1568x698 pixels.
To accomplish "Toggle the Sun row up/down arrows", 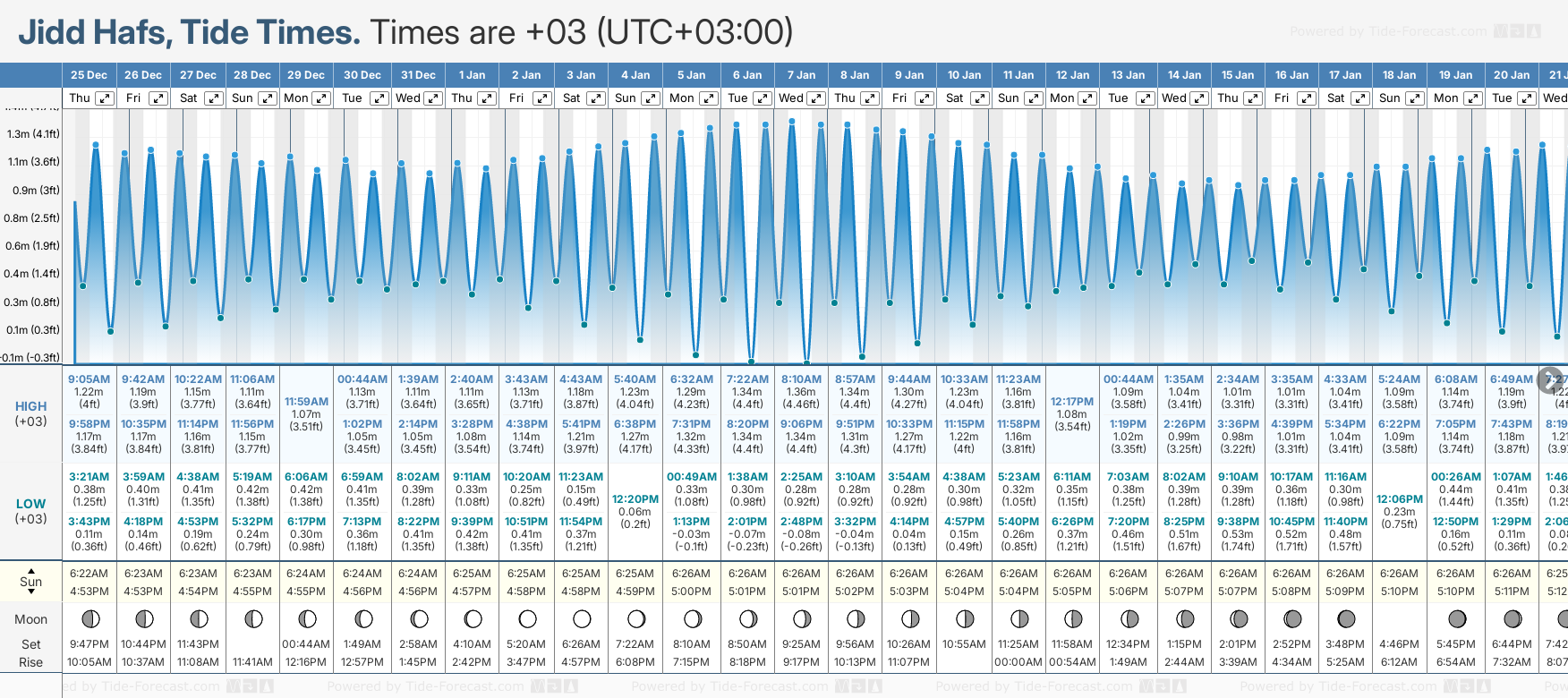I will 31,581.
